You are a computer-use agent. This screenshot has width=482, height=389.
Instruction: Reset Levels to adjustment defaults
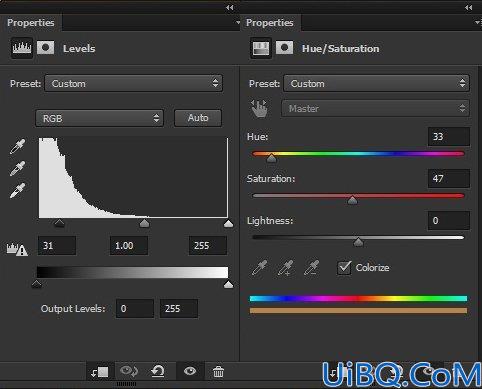(158, 371)
